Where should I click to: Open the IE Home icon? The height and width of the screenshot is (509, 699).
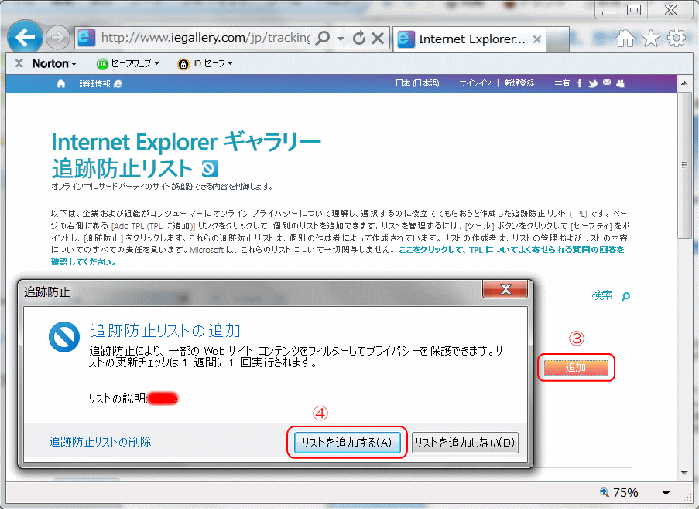coord(625,38)
